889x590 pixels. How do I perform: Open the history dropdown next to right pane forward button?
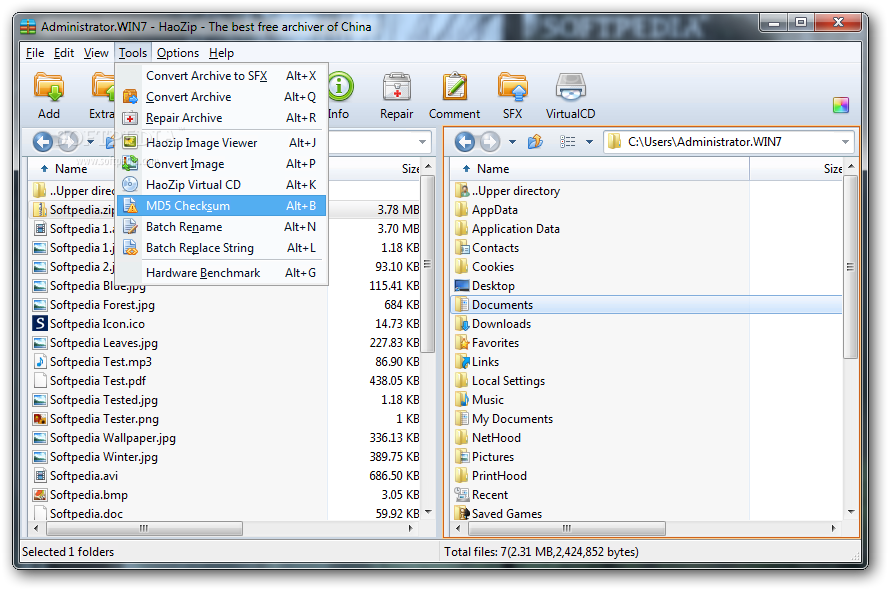click(x=512, y=142)
